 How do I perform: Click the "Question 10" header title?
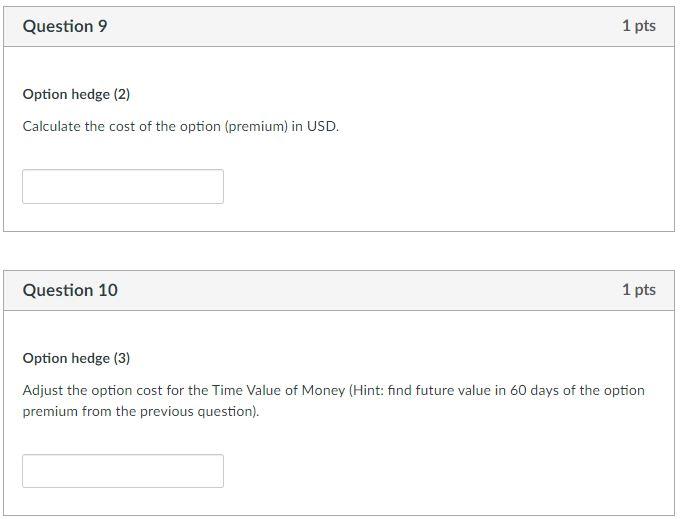[x=70, y=290]
